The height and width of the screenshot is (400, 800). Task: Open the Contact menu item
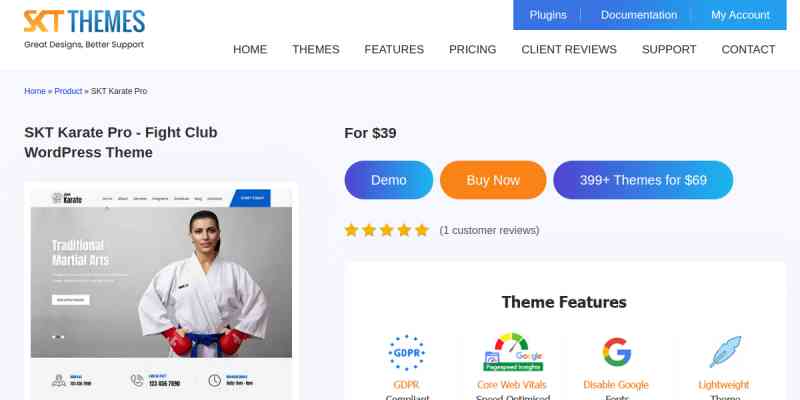coord(748,49)
